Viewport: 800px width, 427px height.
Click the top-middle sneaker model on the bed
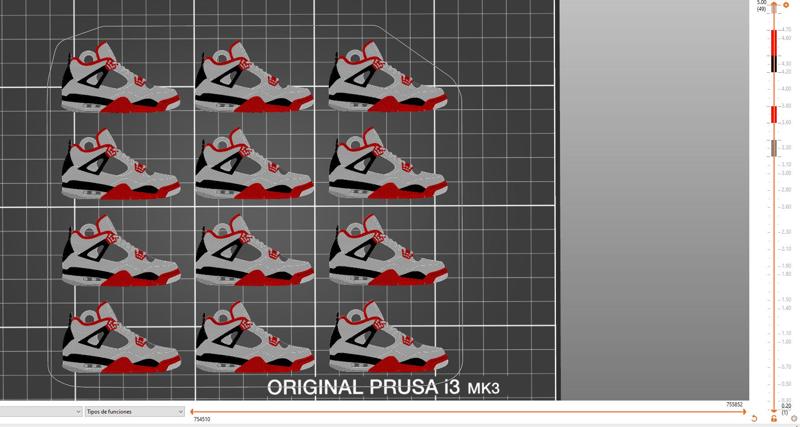tap(254, 77)
